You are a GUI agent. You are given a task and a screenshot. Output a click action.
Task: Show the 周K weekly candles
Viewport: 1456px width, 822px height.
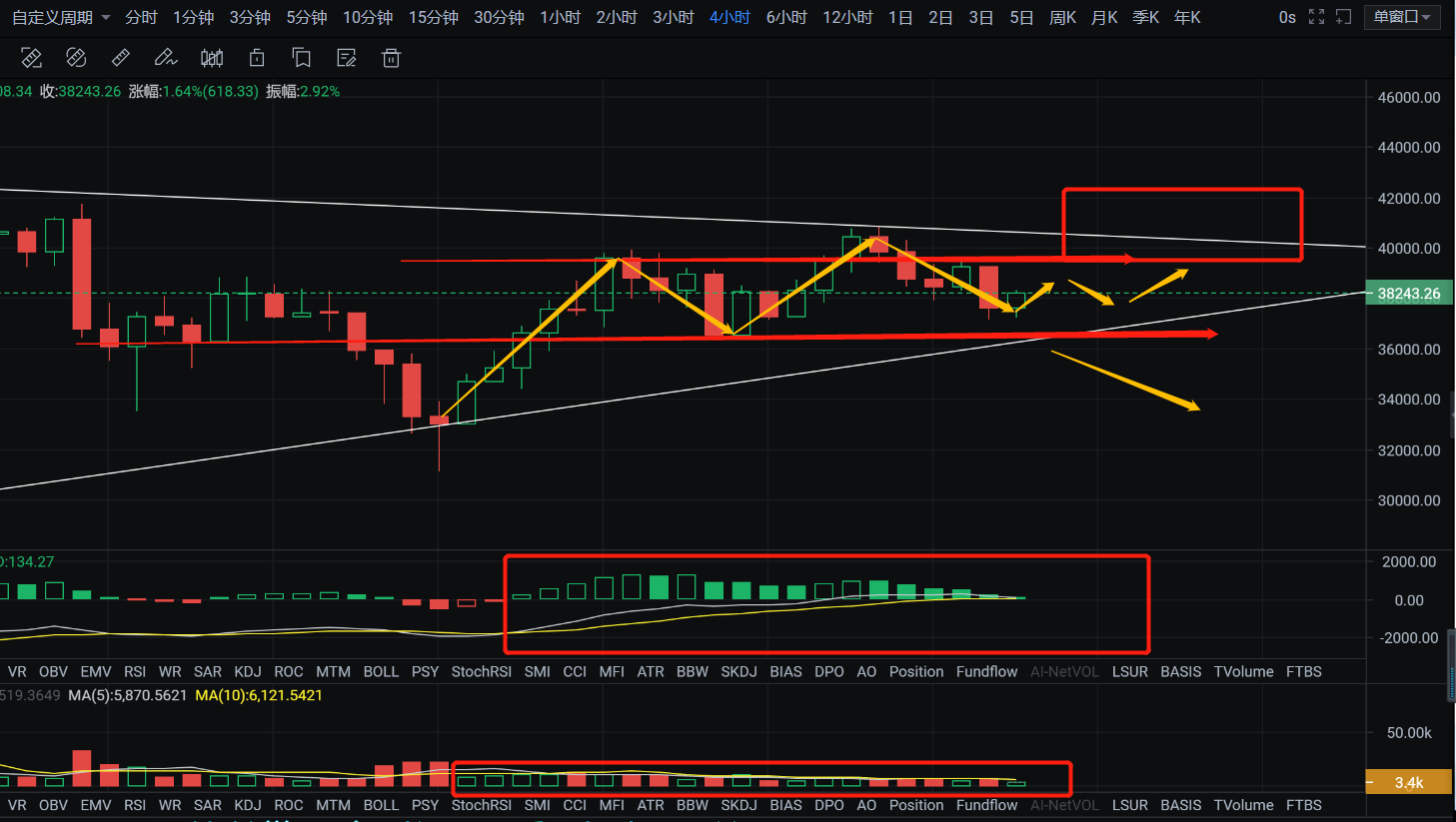pyautogui.click(x=1063, y=18)
